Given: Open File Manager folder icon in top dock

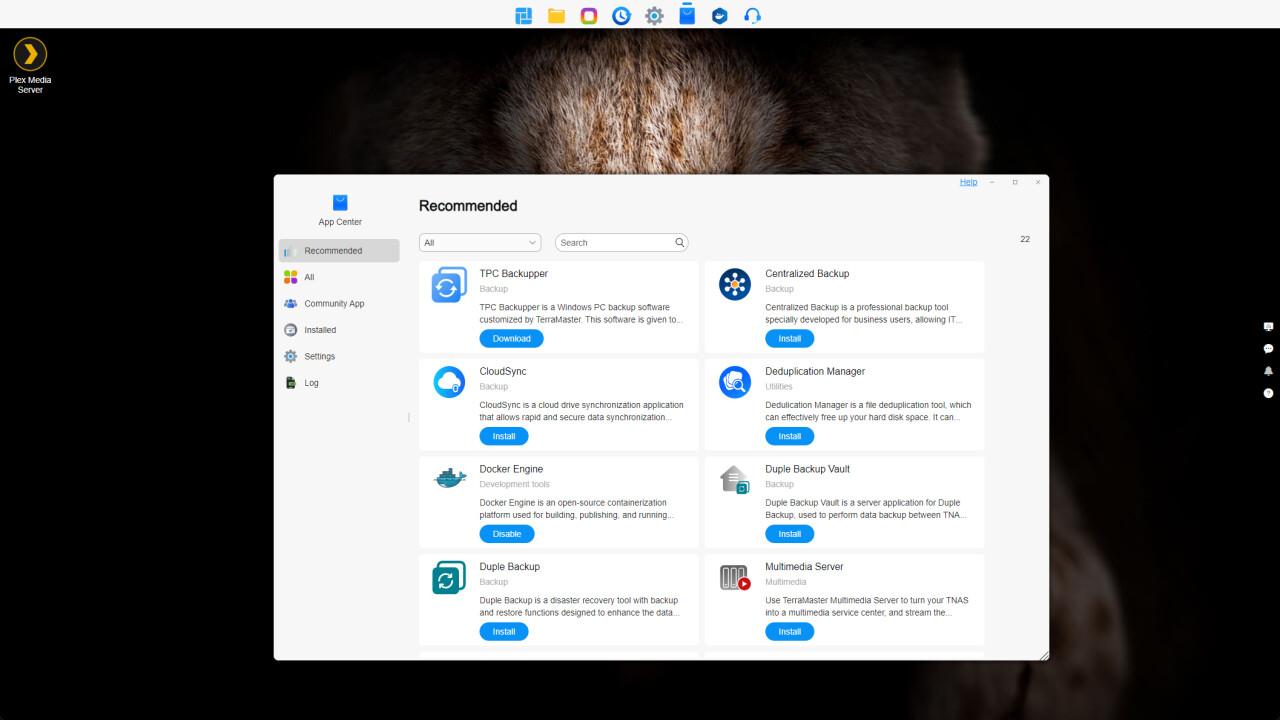Looking at the screenshot, I should pos(556,16).
